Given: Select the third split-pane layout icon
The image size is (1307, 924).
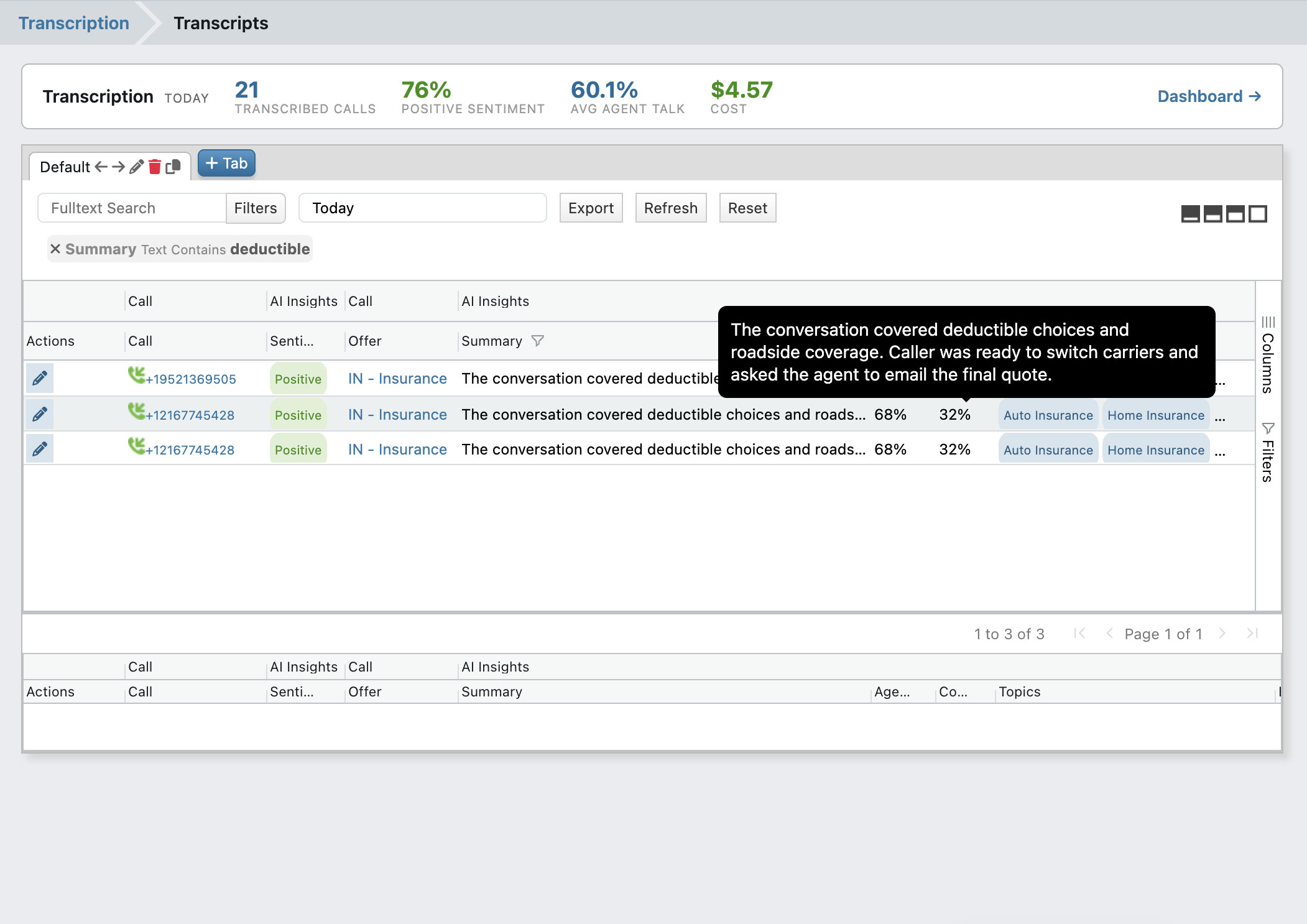Looking at the screenshot, I should tap(1235, 214).
